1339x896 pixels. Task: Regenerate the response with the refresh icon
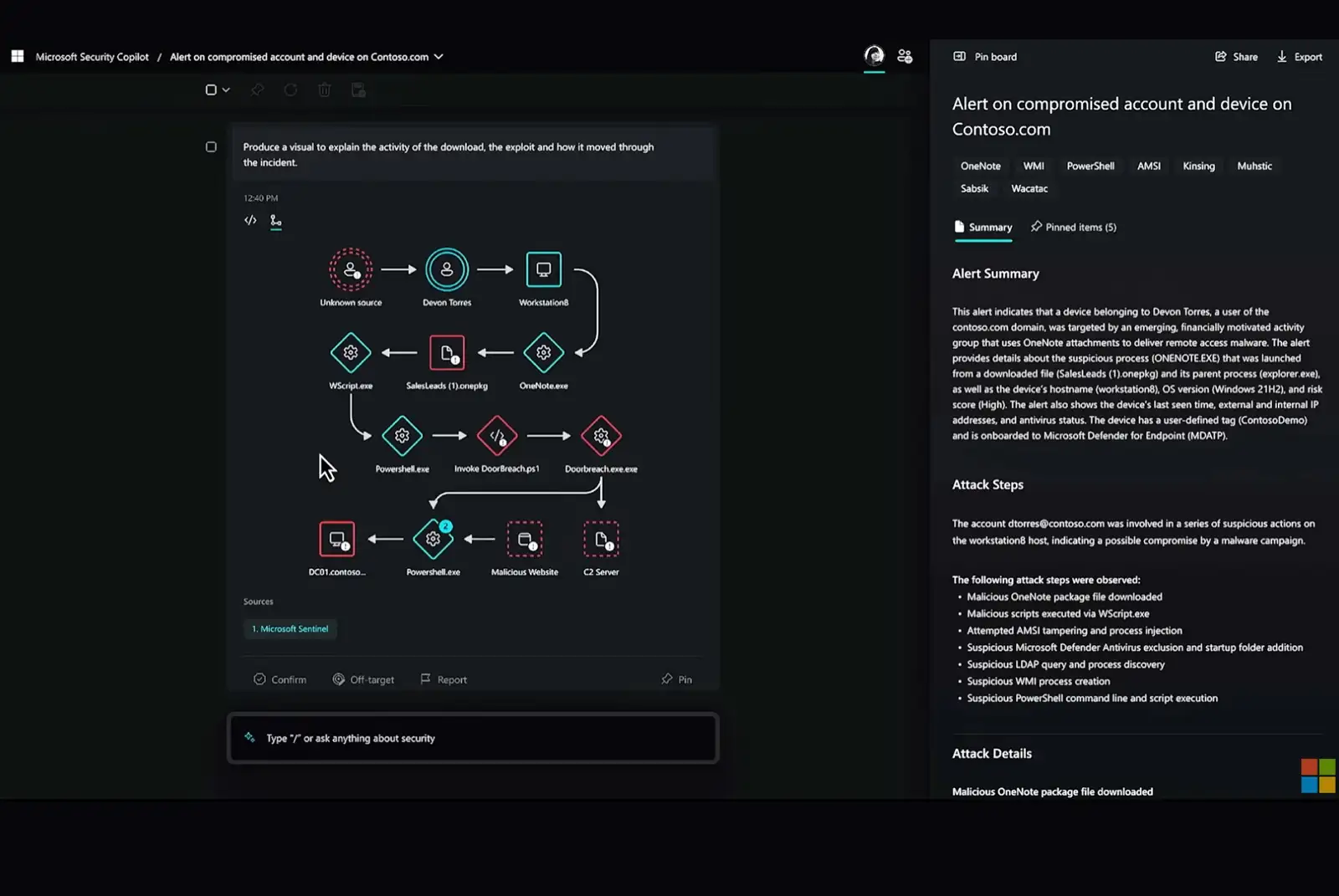pyautogui.click(x=290, y=90)
